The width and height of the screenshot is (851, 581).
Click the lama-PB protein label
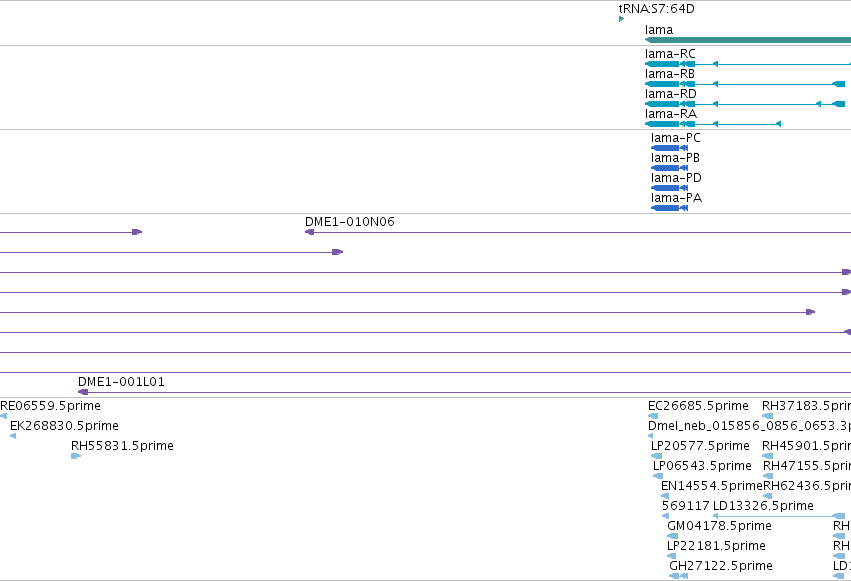[x=675, y=158]
